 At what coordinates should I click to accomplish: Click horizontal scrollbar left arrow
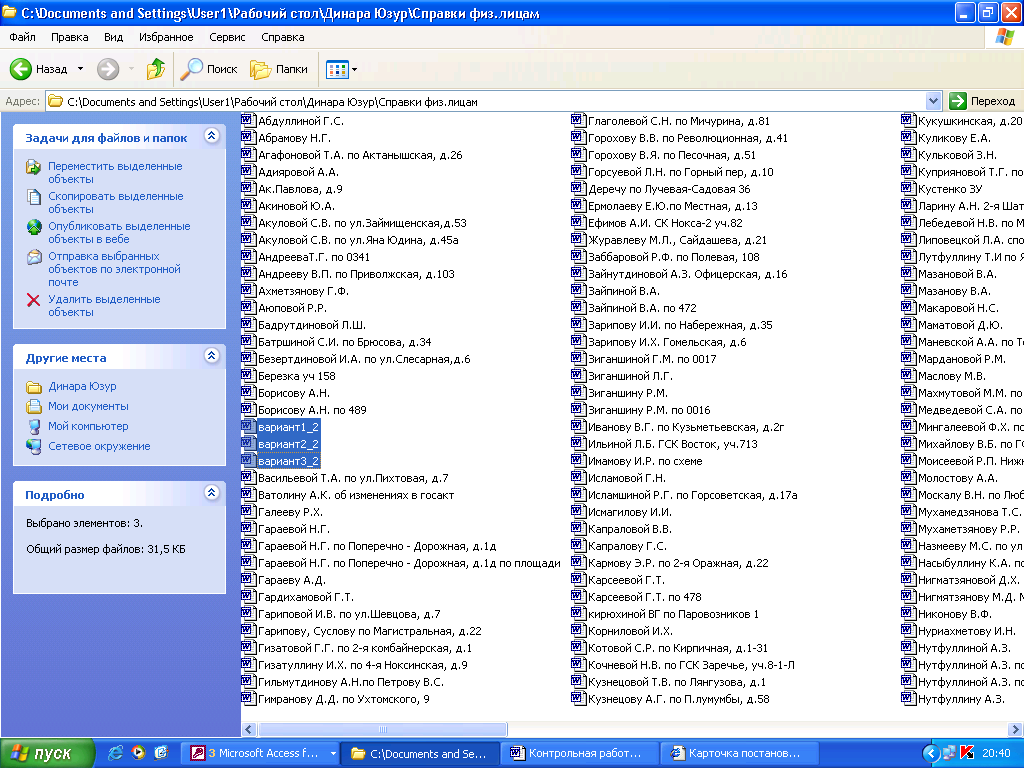point(249,729)
